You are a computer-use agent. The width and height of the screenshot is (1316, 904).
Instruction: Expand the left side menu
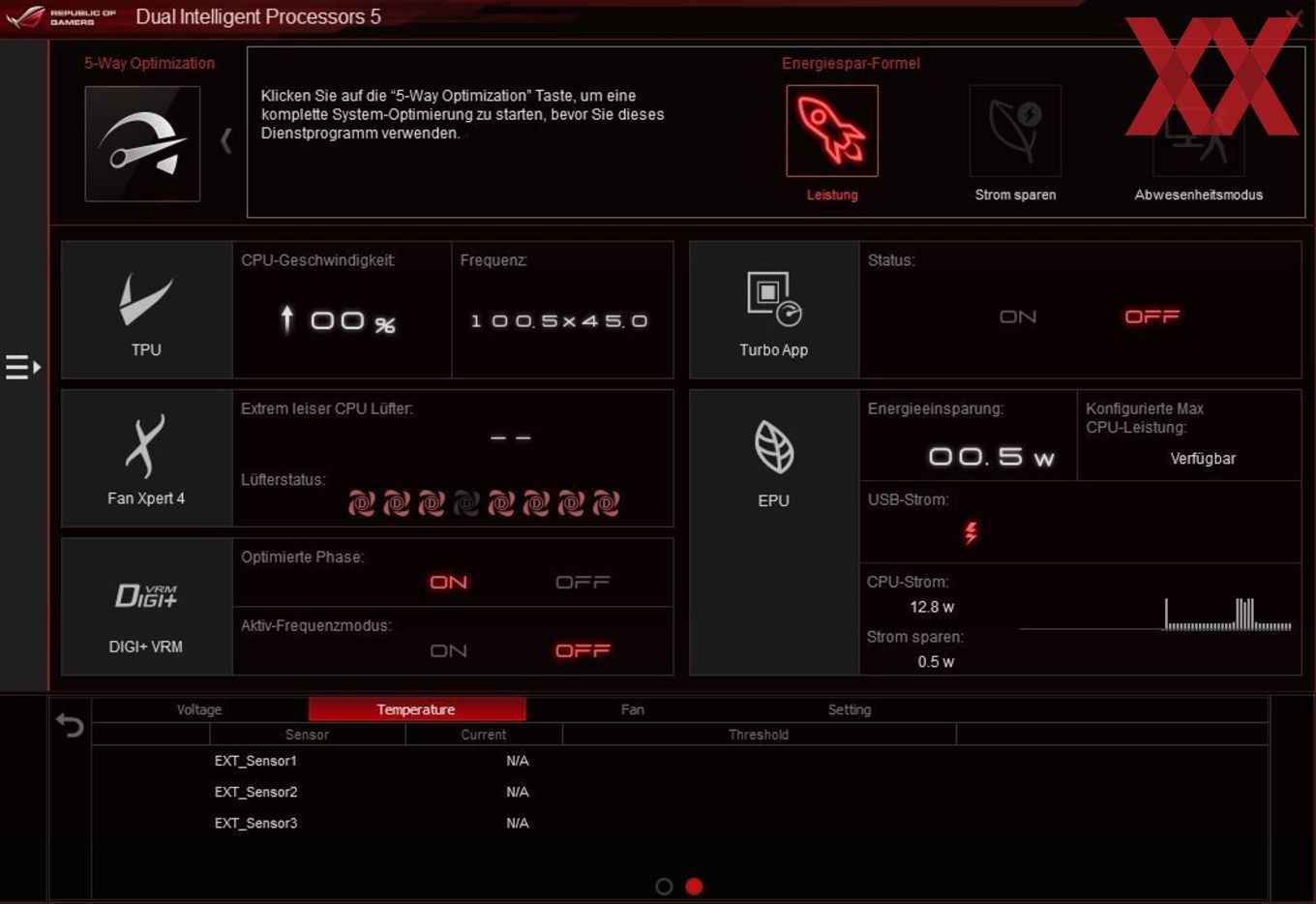pos(23,367)
